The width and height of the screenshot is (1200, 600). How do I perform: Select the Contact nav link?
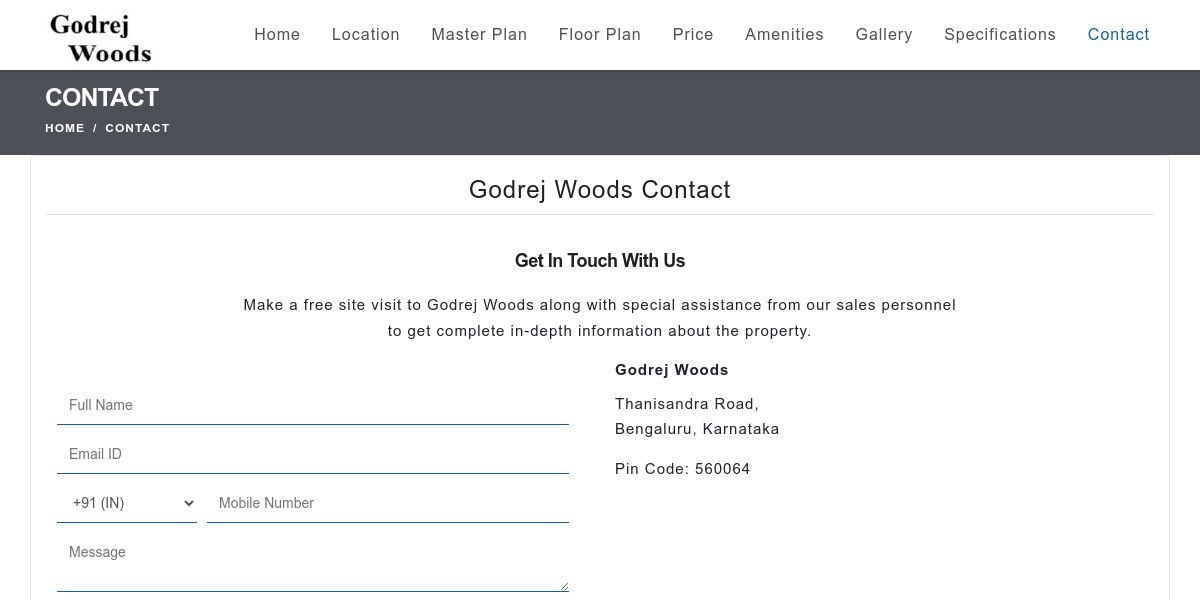1118,34
